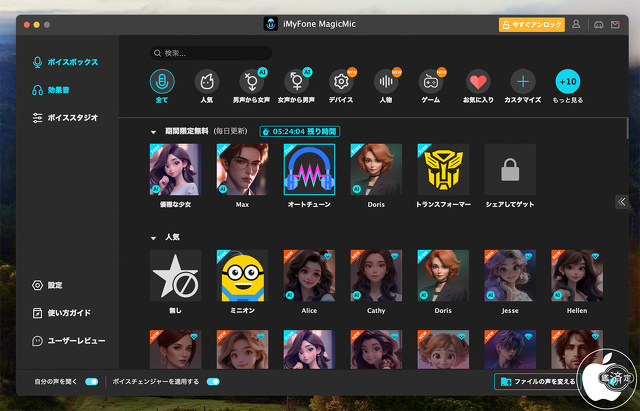Click the search magnifier icon
This screenshot has height=411, width=640.
point(158,53)
